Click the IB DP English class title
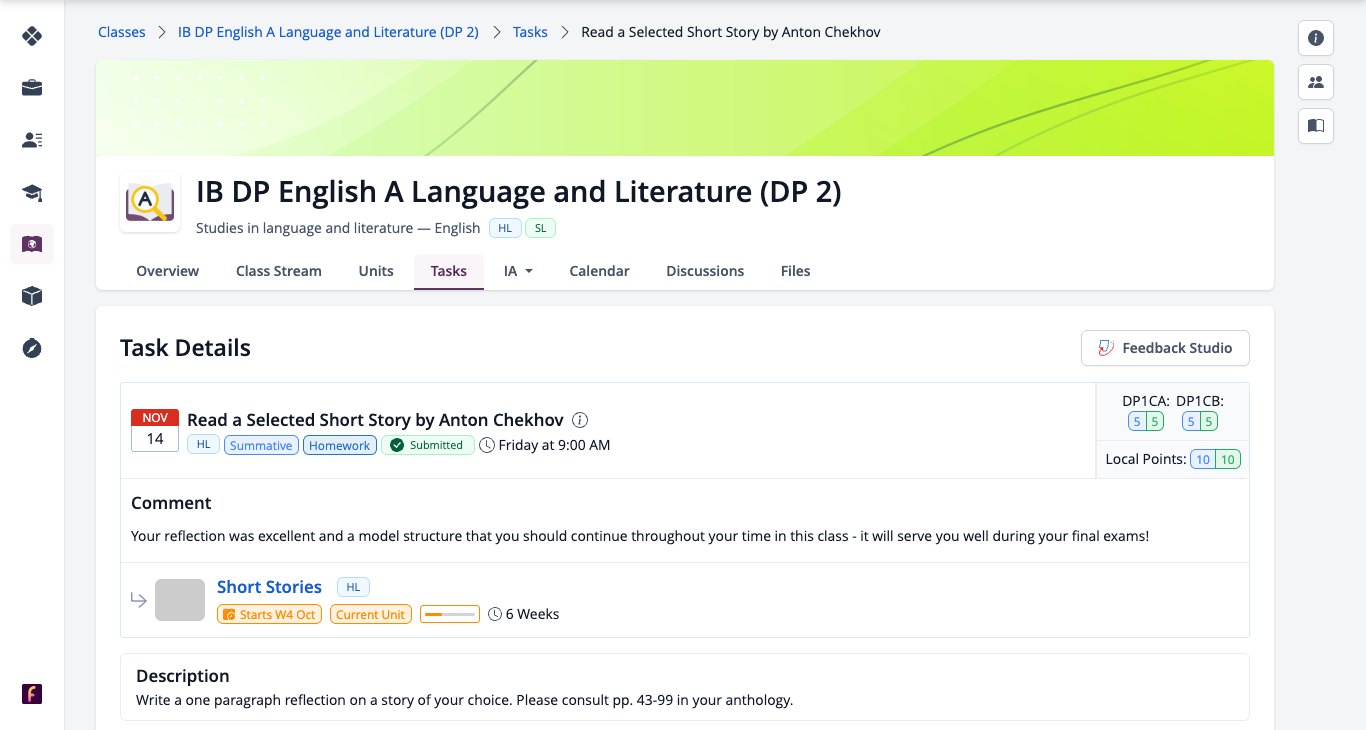 (x=518, y=191)
